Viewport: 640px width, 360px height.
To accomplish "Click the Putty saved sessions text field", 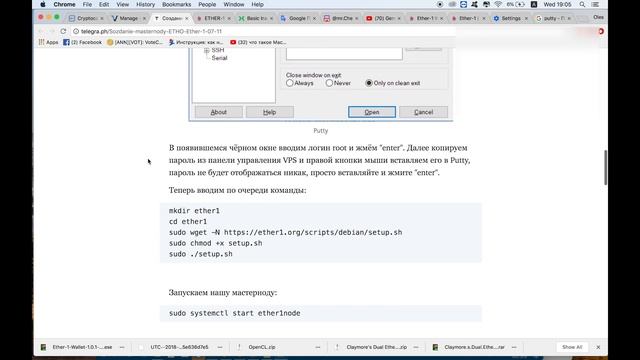I will coord(344,54).
